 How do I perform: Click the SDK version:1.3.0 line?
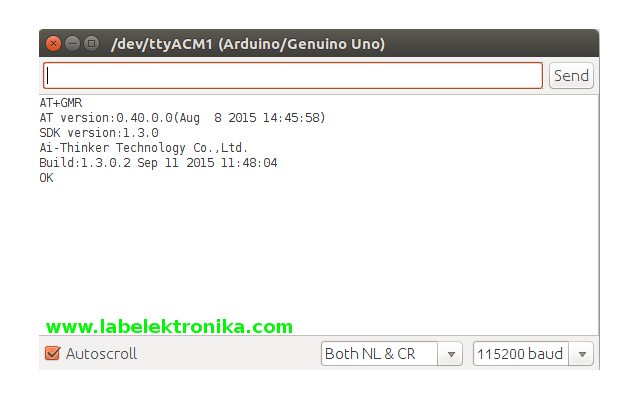click(99, 133)
